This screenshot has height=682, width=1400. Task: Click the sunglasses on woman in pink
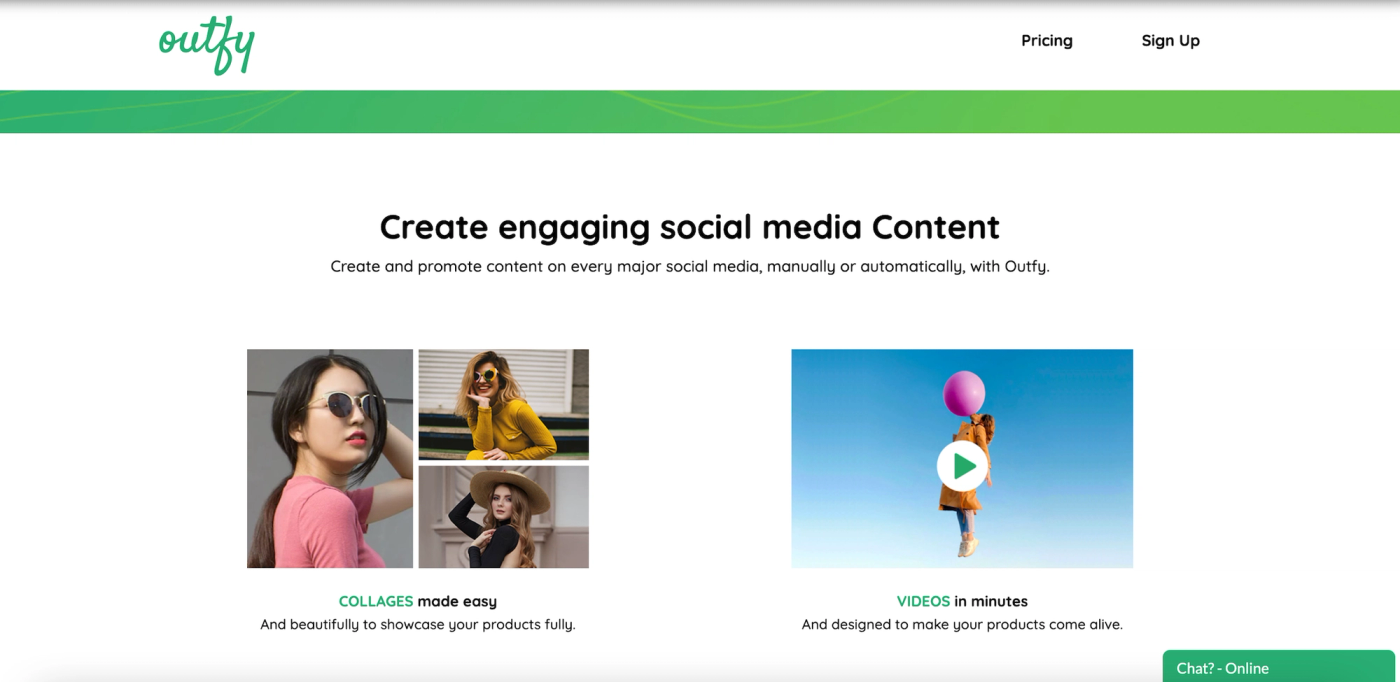(342, 403)
